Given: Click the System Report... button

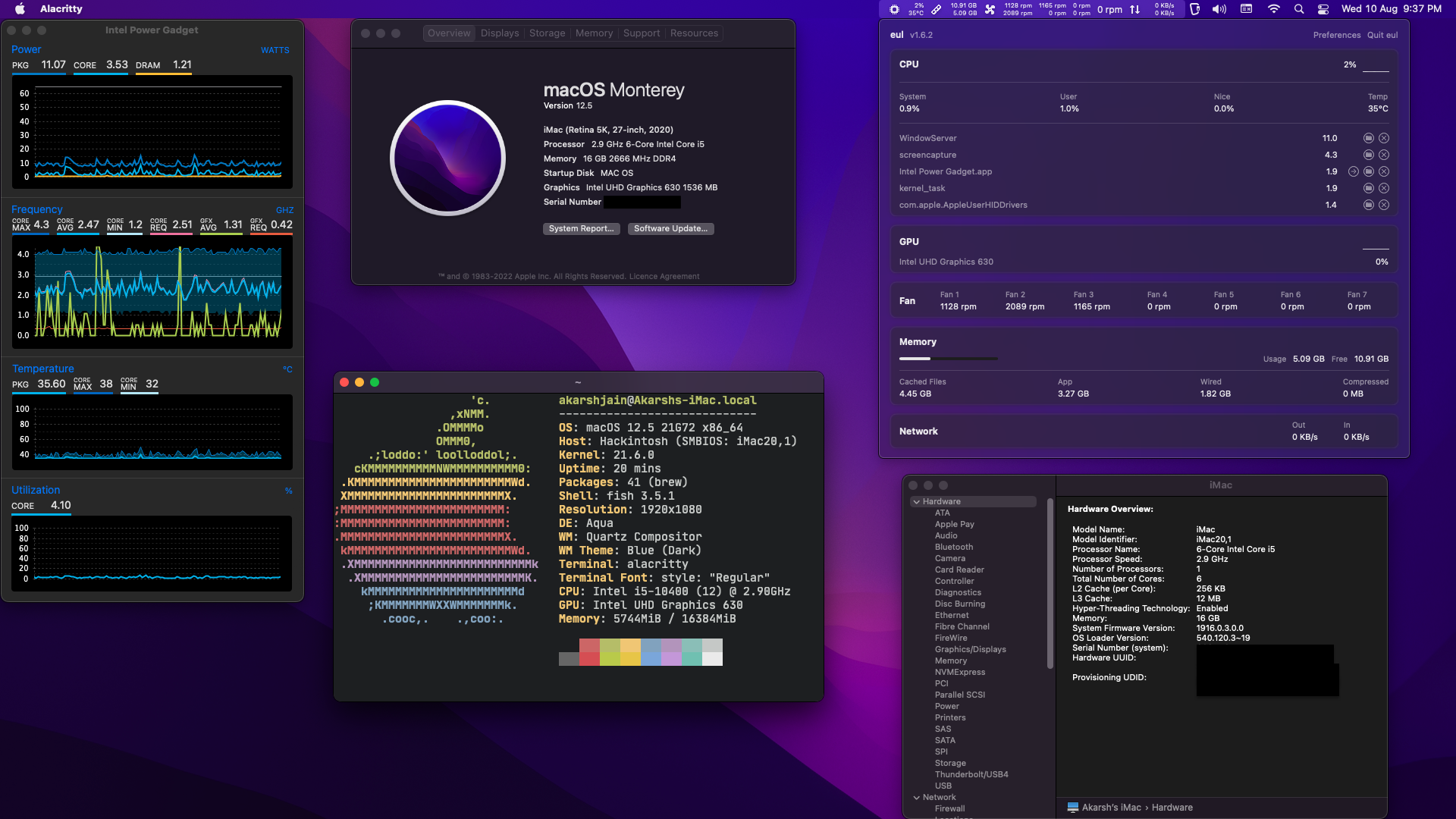Looking at the screenshot, I should pyautogui.click(x=582, y=228).
